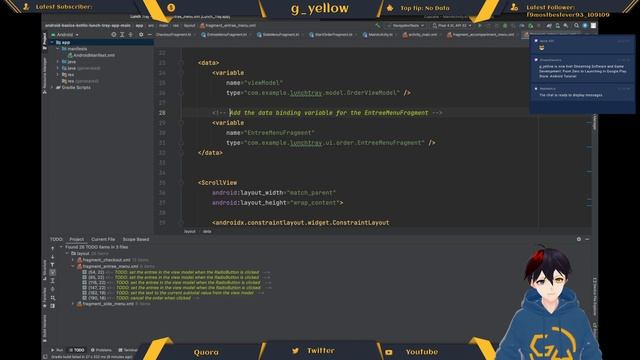
Task: Open the MainActivity.kt editor tab
Action: tap(378, 35)
